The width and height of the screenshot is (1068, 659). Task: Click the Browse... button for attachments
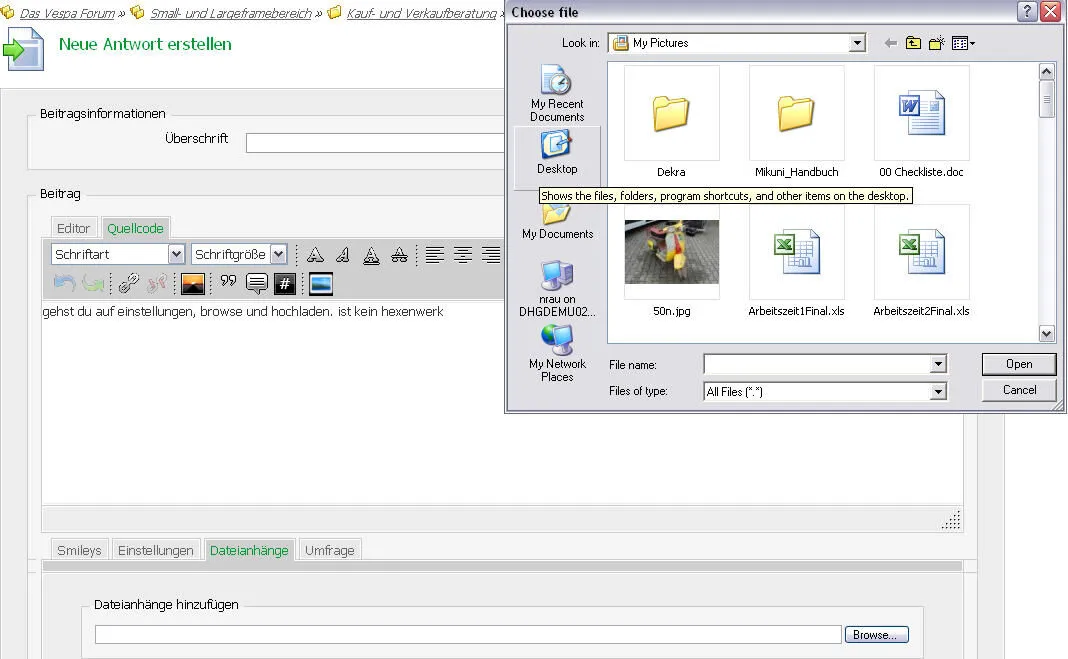(x=877, y=635)
